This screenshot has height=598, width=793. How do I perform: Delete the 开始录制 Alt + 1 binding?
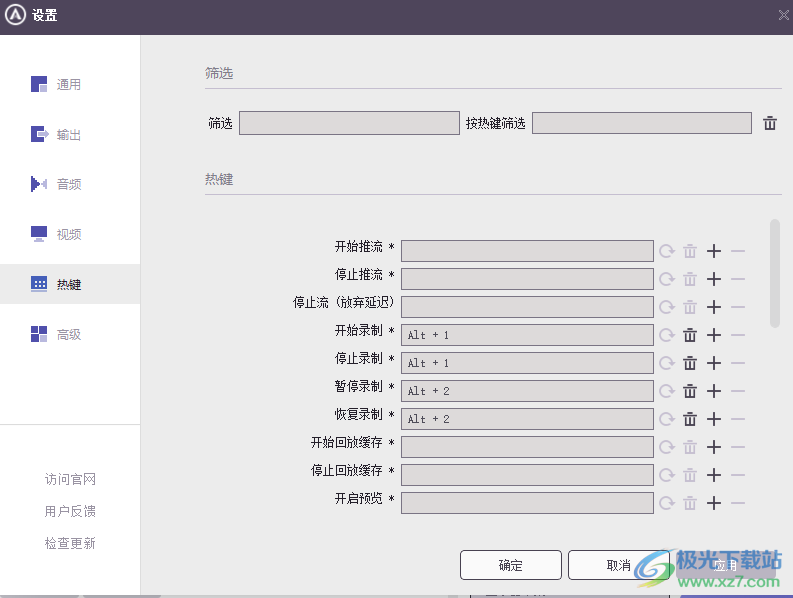click(x=690, y=335)
